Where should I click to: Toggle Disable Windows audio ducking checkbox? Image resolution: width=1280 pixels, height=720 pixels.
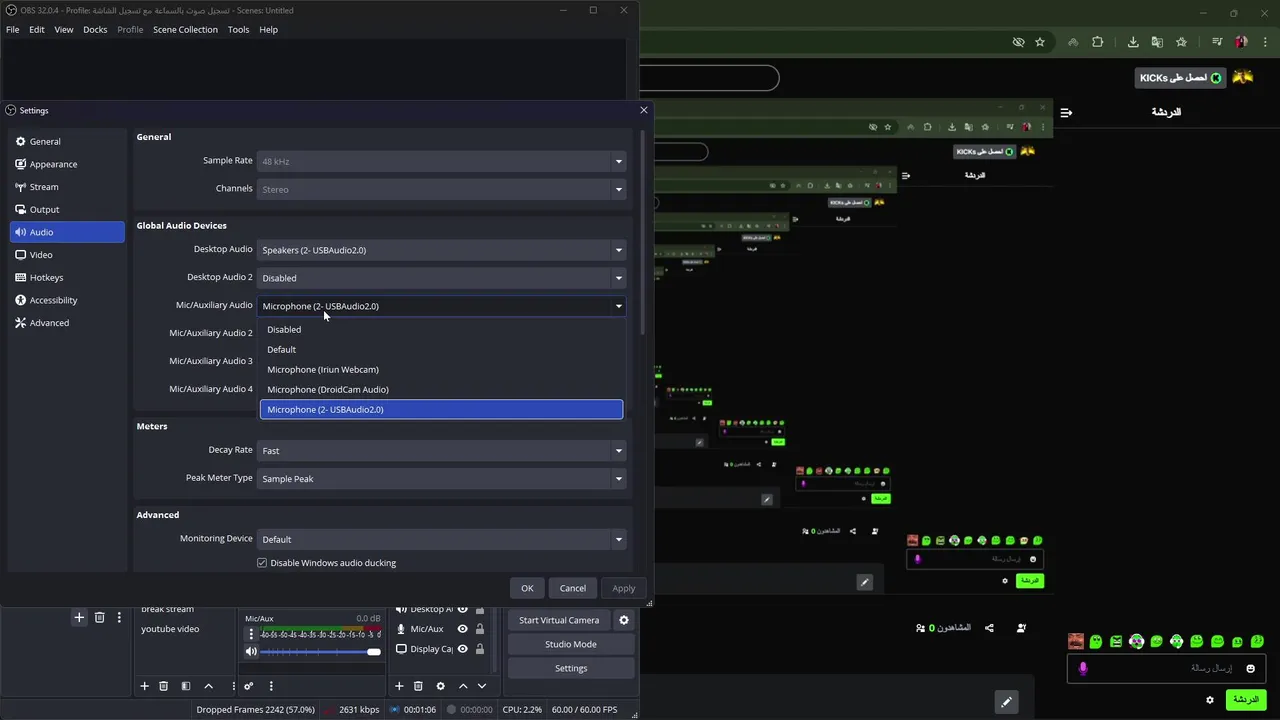point(262,563)
